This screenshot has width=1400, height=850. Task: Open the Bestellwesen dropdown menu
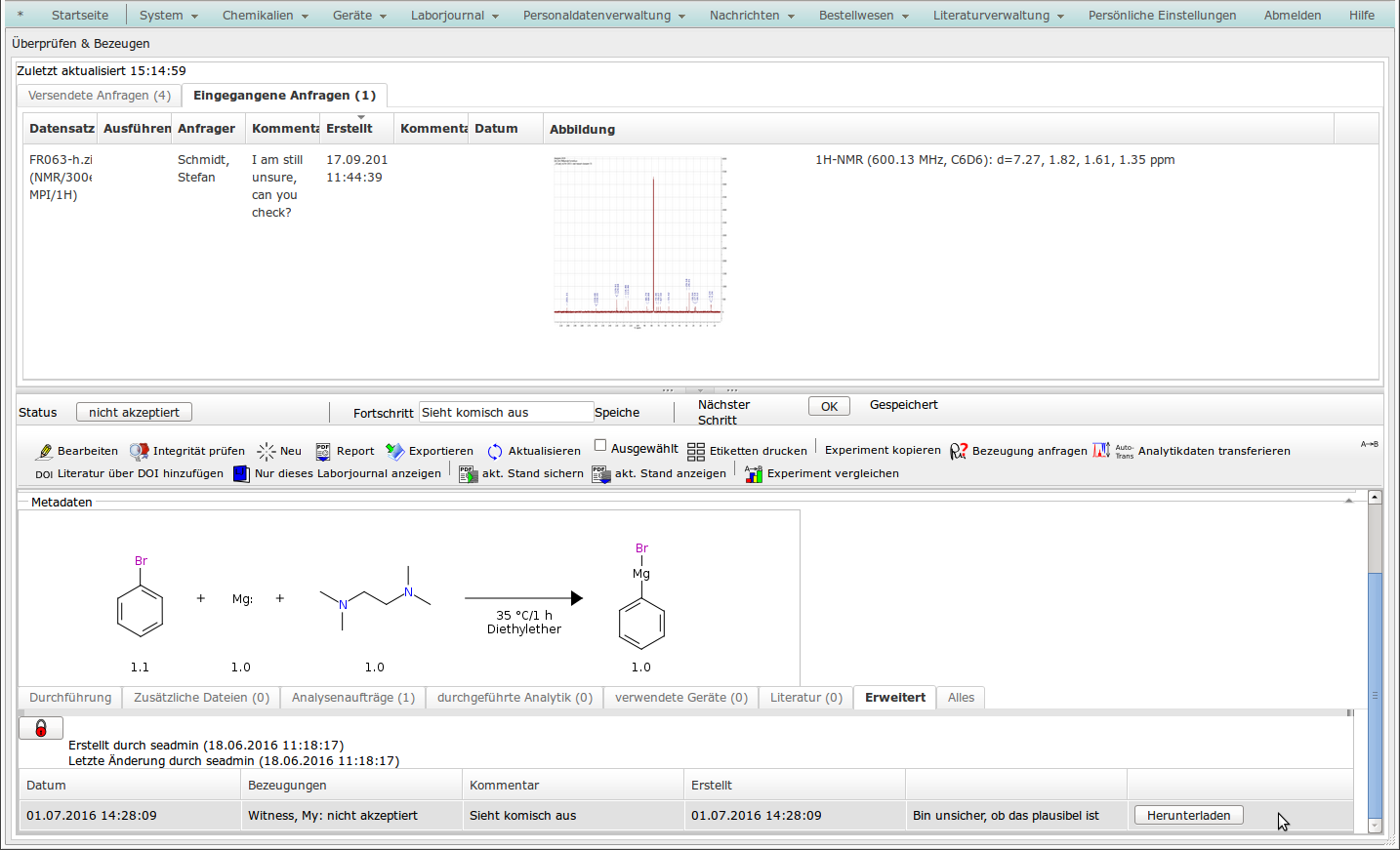pyautogui.click(x=863, y=16)
